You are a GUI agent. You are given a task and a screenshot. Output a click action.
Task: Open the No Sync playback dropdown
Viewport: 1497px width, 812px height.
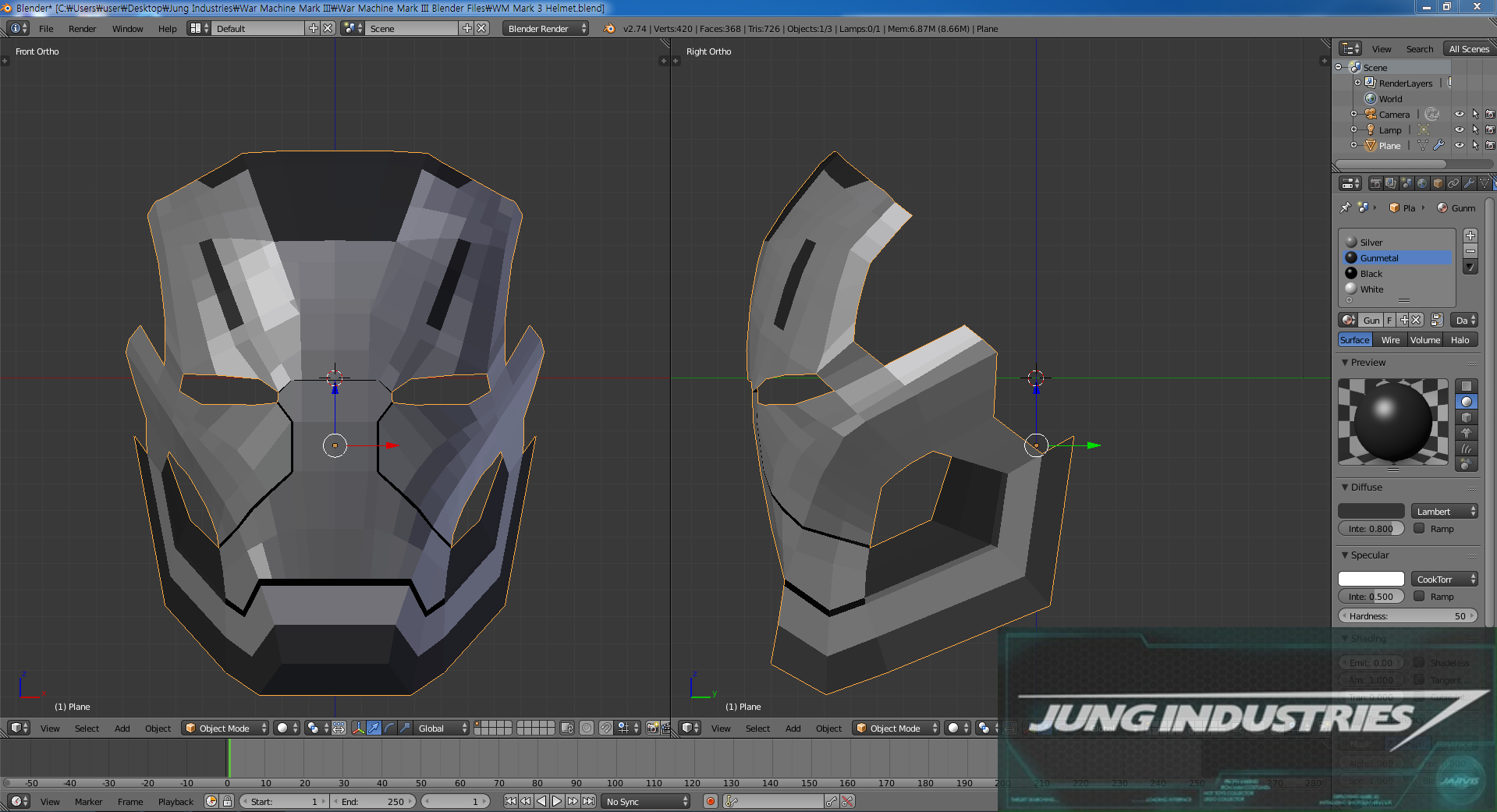click(647, 801)
